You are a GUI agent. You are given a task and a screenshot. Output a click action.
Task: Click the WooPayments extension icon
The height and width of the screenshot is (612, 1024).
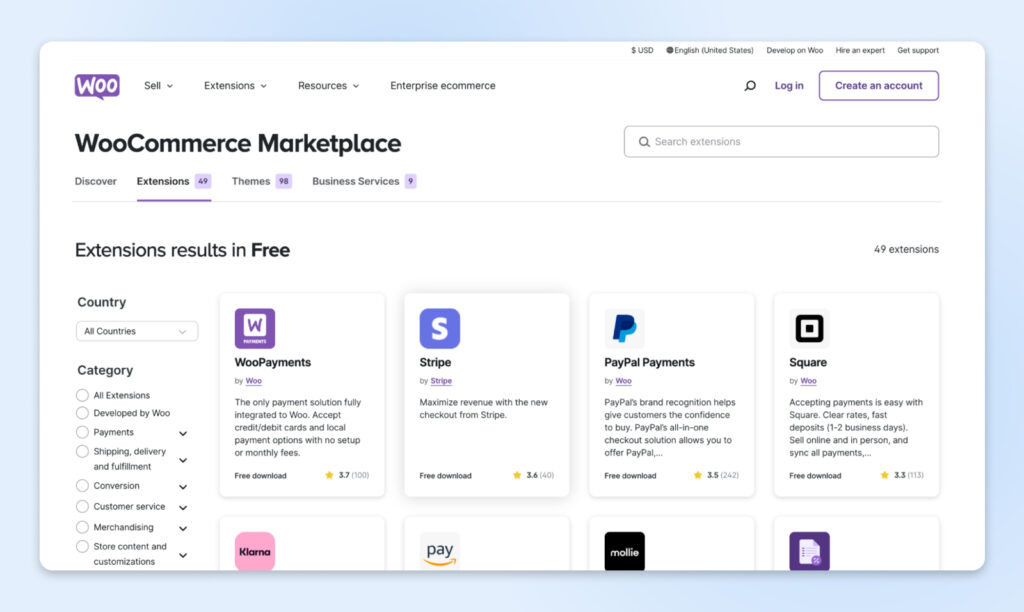[254, 328]
